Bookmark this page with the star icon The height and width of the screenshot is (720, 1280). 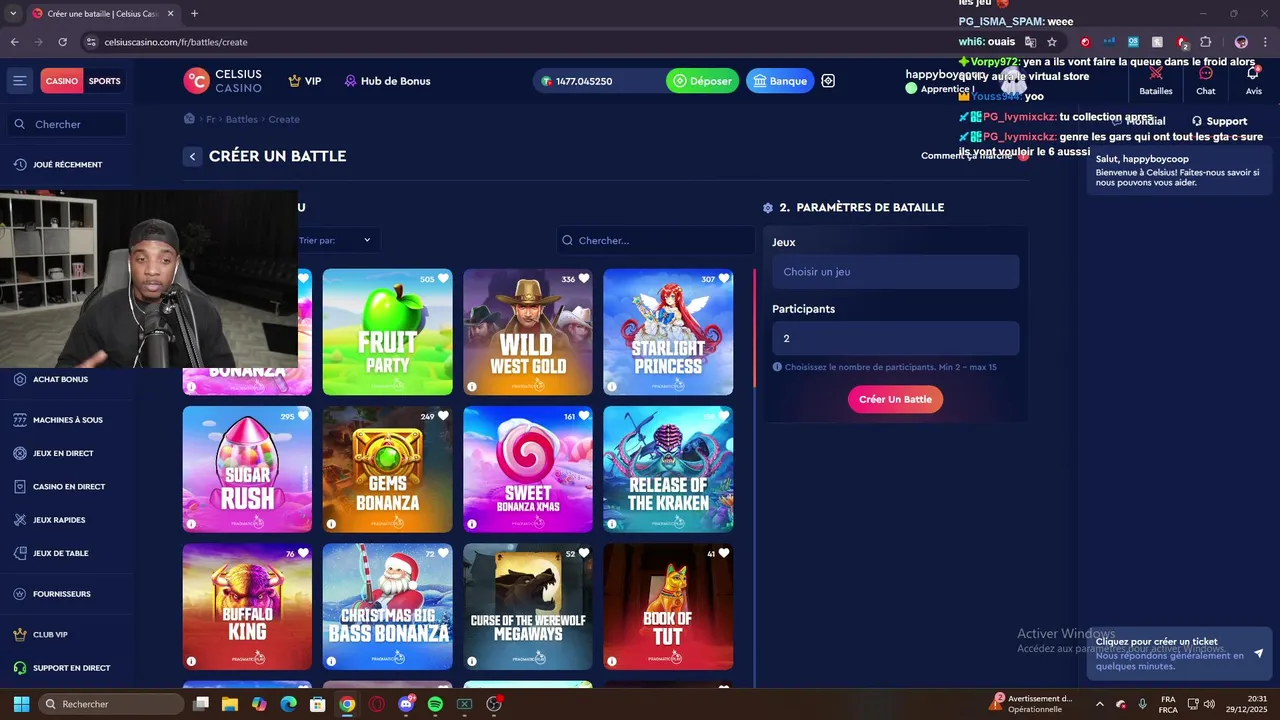click(x=1052, y=42)
